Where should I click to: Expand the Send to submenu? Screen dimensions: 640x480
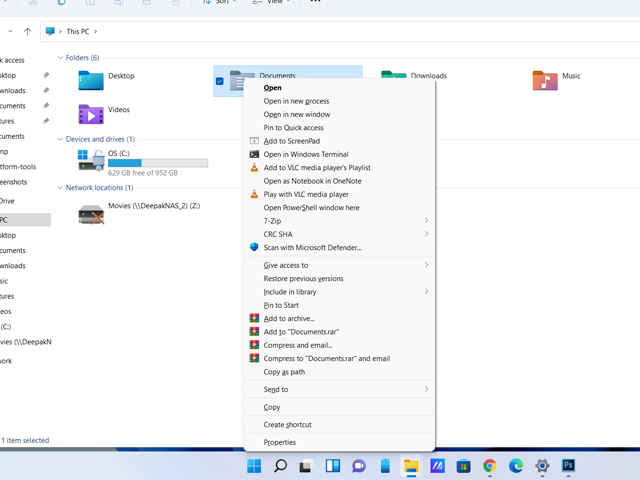point(426,389)
